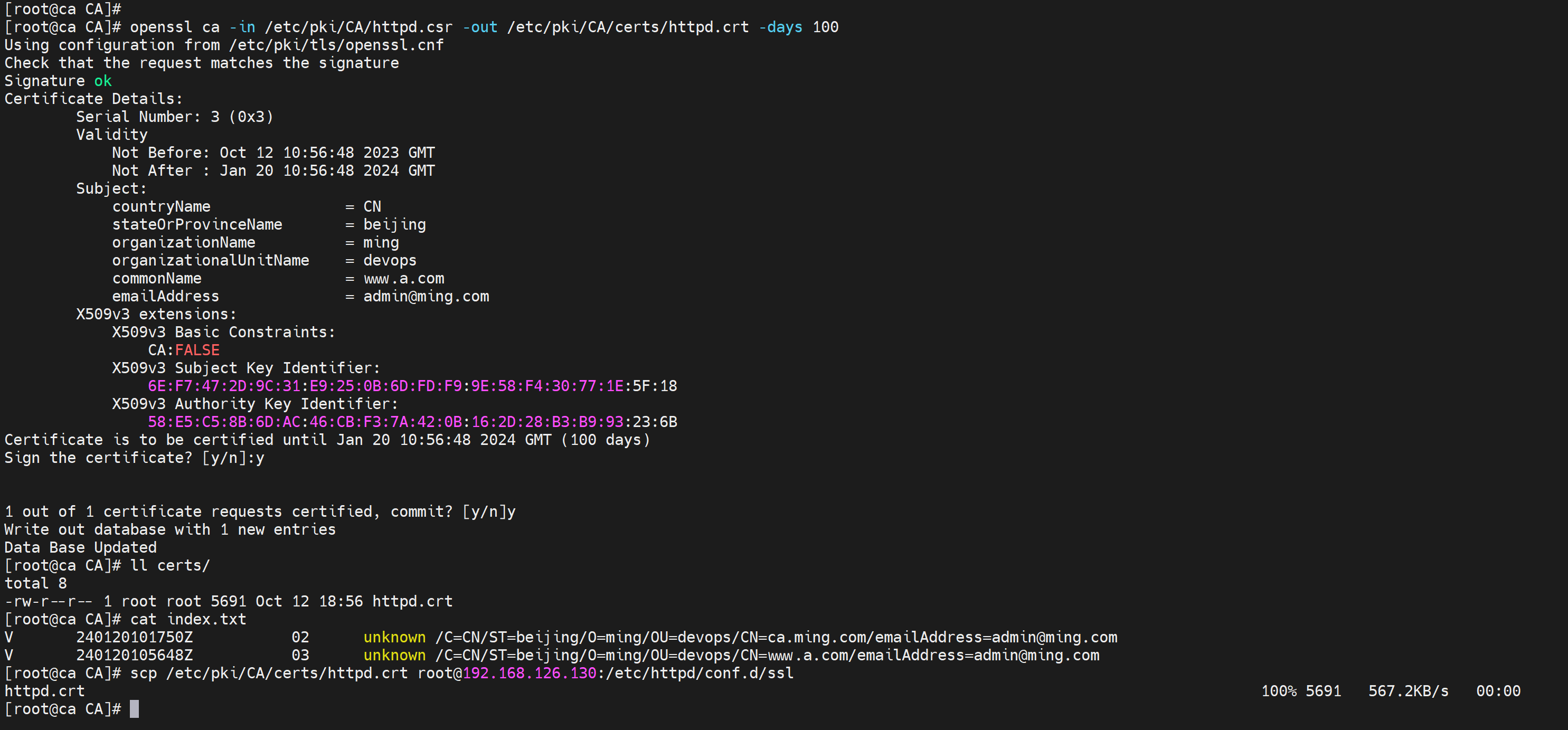Click the cat index.txt command
Screen dimensions: 1568x730
188,619
